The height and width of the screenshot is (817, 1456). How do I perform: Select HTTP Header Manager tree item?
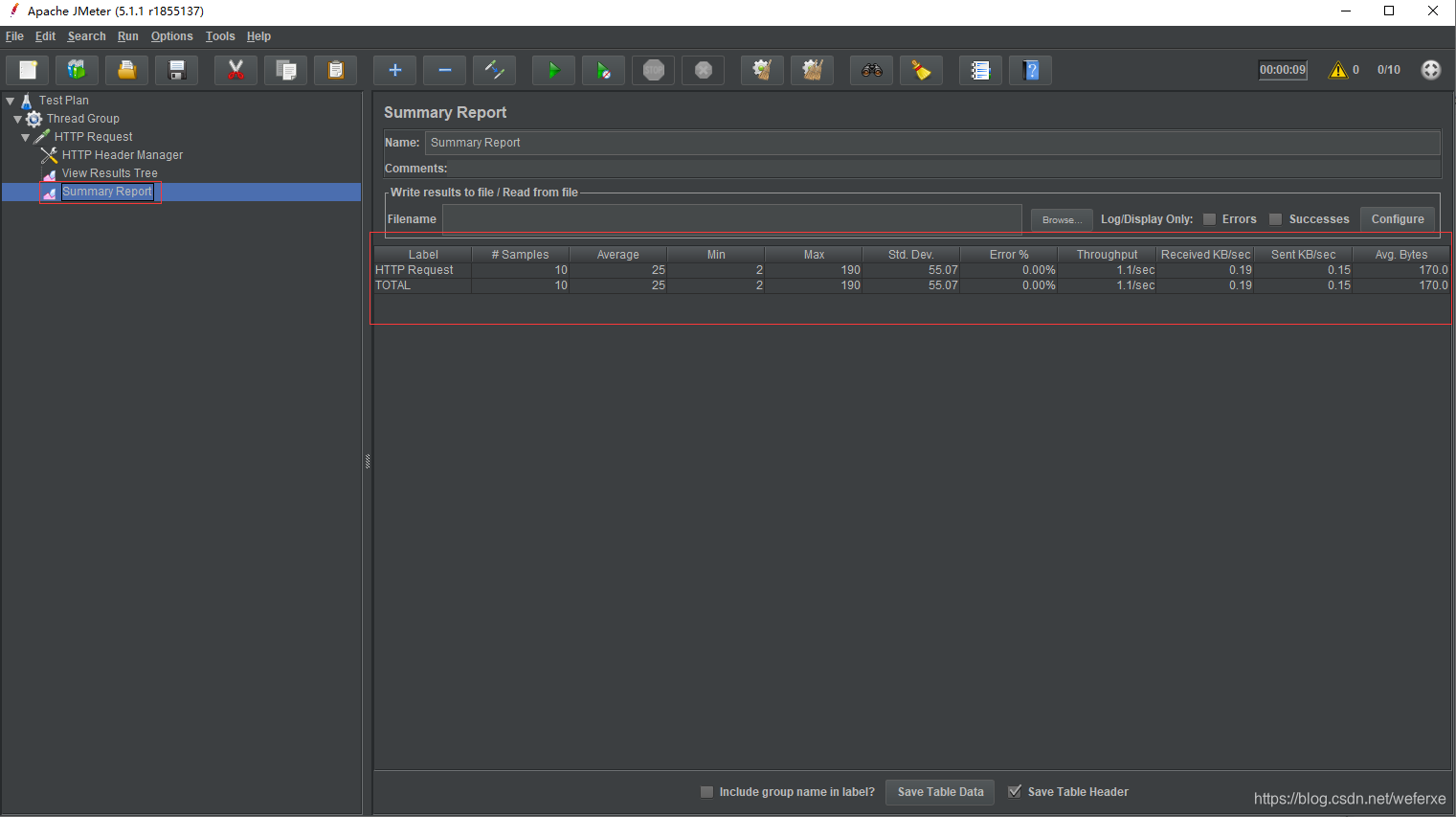[123, 155]
